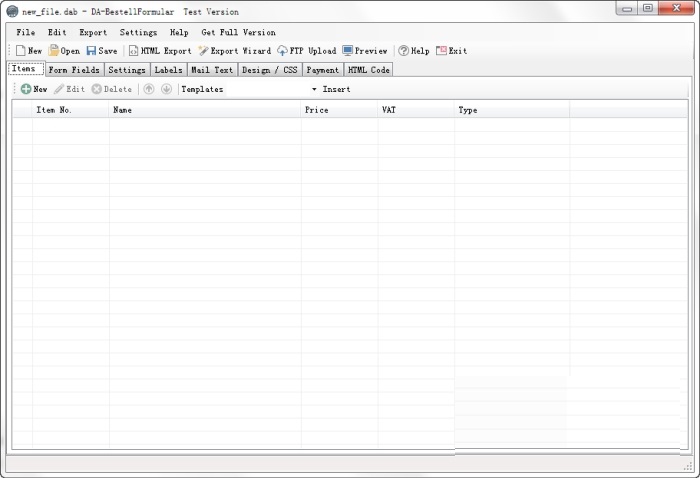Open the Settings menu
This screenshot has height=478, width=700.
tap(138, 33)
